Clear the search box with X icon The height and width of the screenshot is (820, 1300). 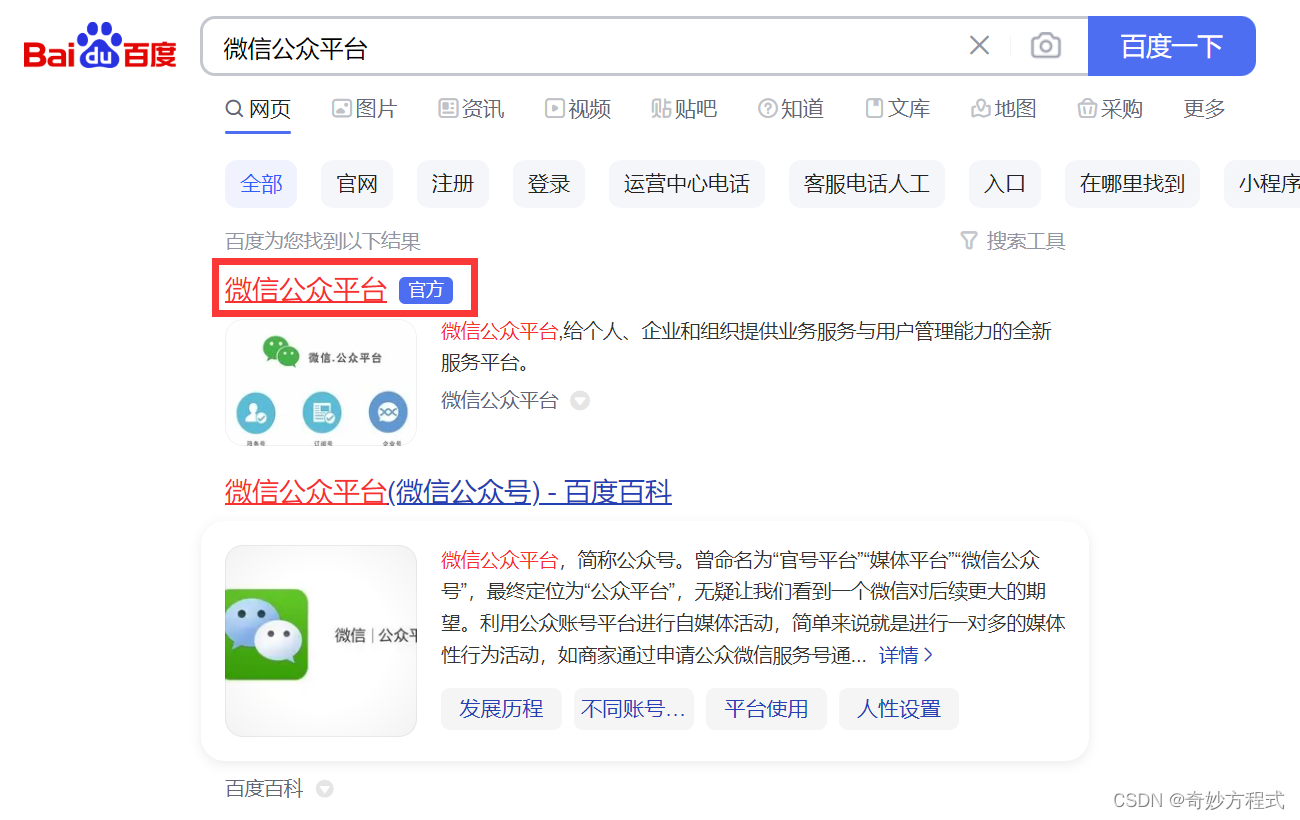tap(979, 45)
